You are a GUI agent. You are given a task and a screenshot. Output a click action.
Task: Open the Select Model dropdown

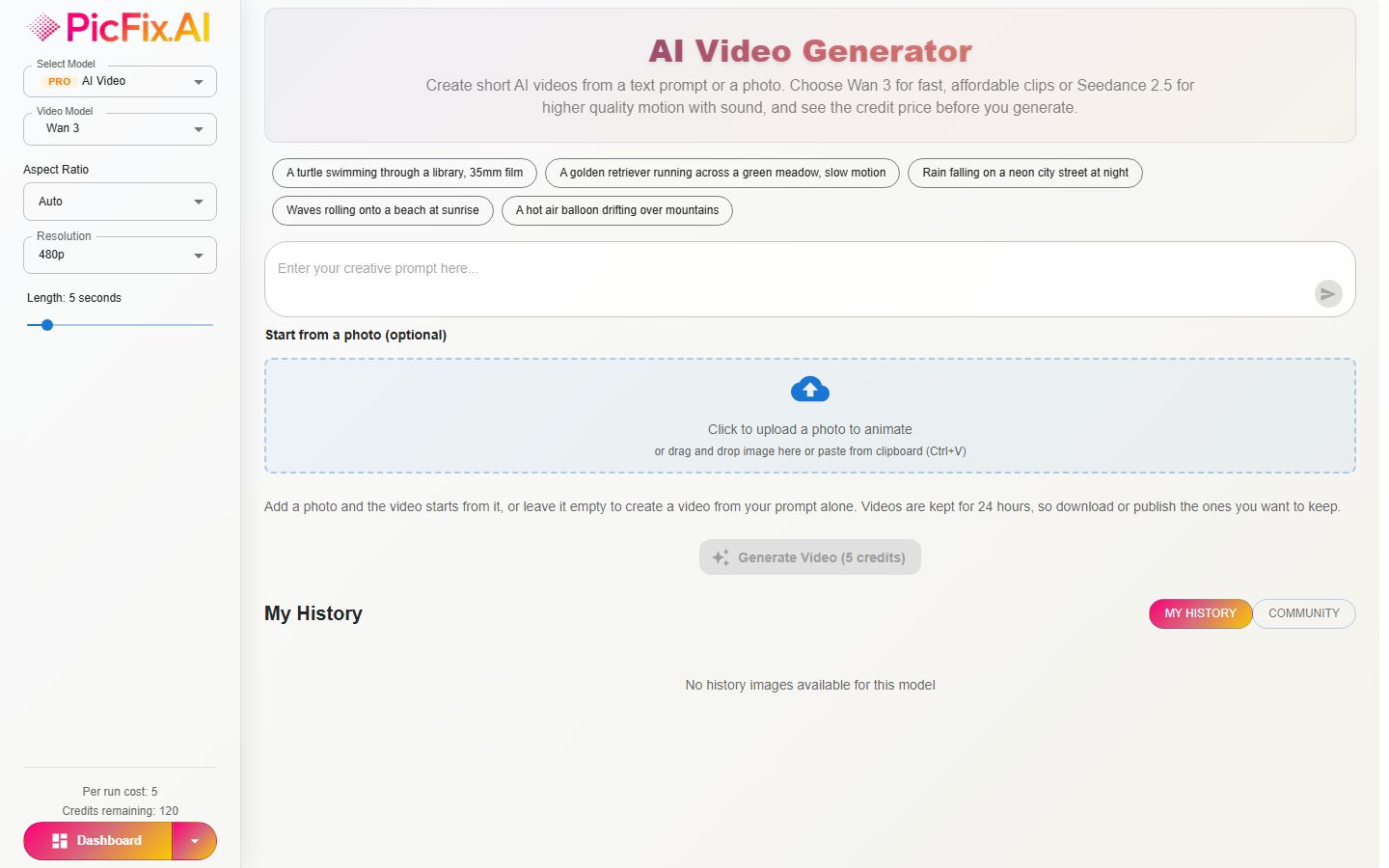pyautogui.click(x=120, y=82)
